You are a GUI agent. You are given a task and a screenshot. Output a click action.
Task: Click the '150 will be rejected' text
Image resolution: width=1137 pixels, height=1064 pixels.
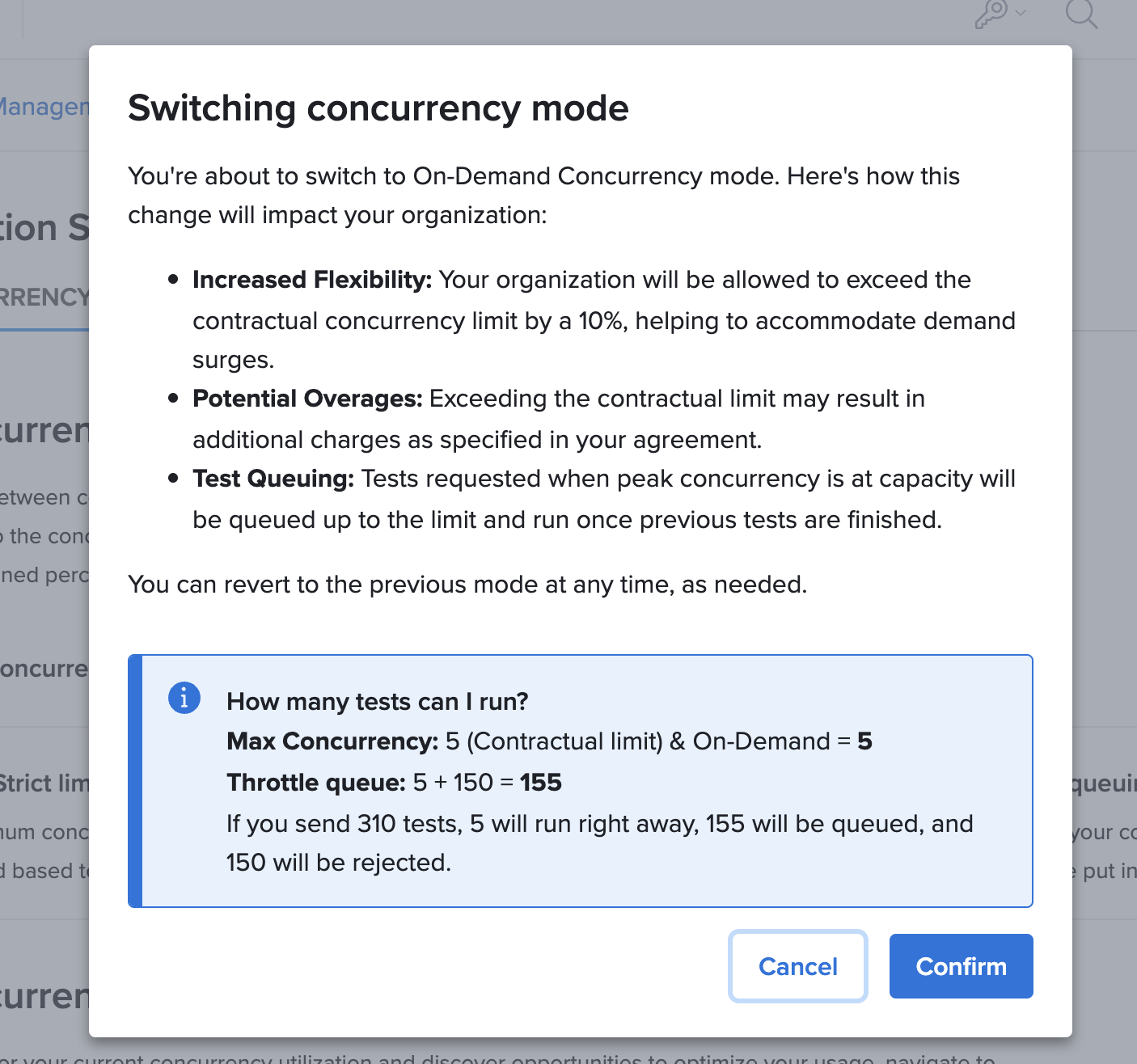point(338,863)
